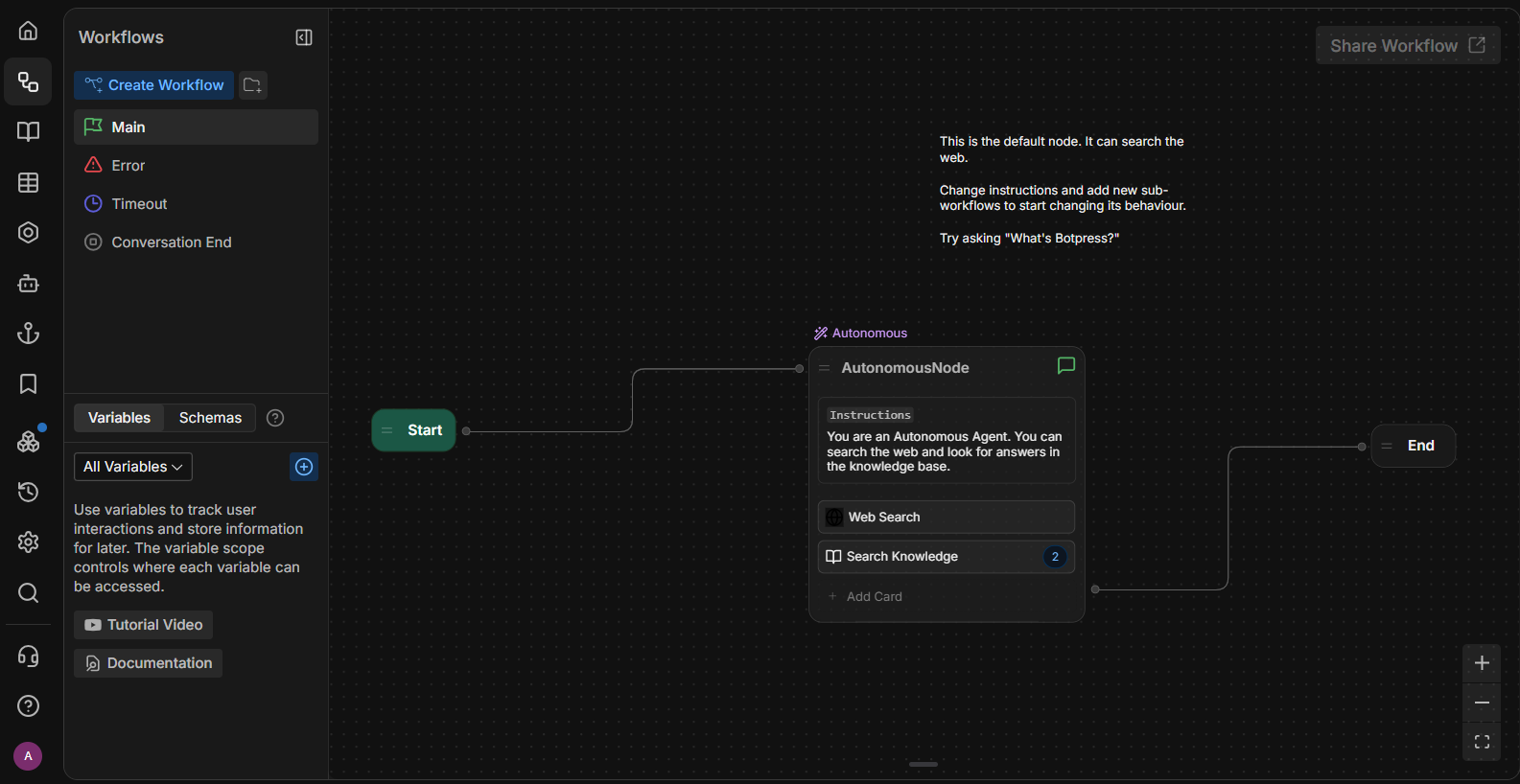1520x784 pixels.
Task: Click the comment icon on AutonomousNode
Action: tap(1065, 366)
